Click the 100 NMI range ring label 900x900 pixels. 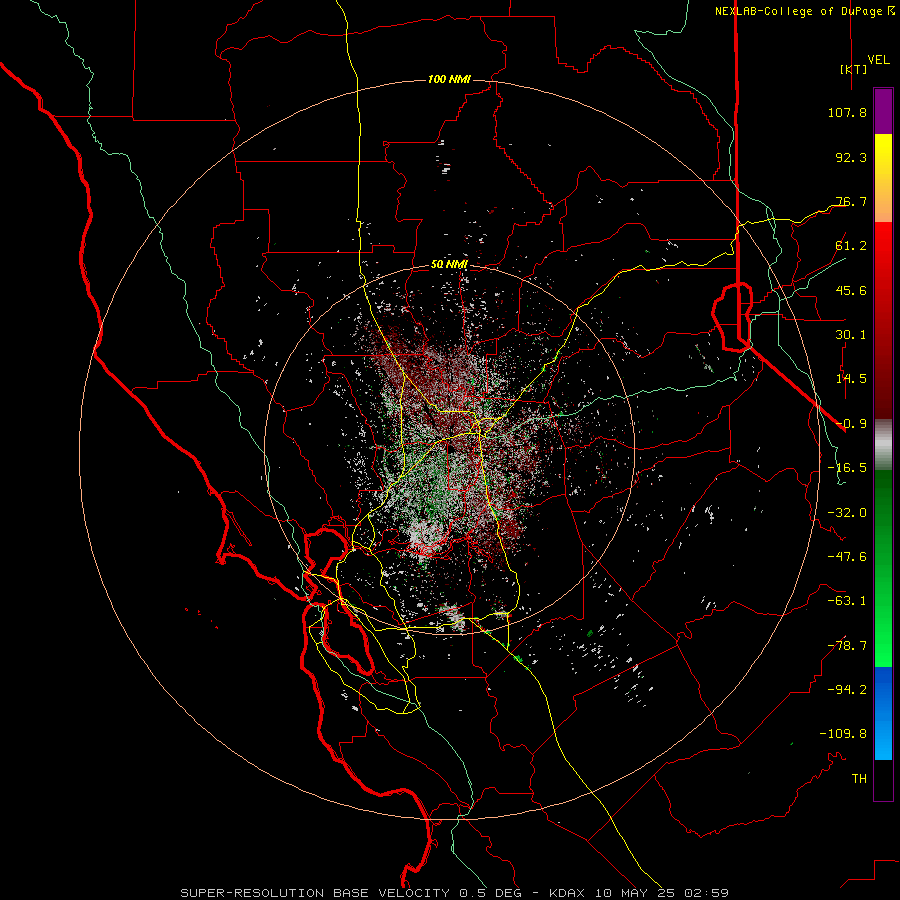click(449, 79)
